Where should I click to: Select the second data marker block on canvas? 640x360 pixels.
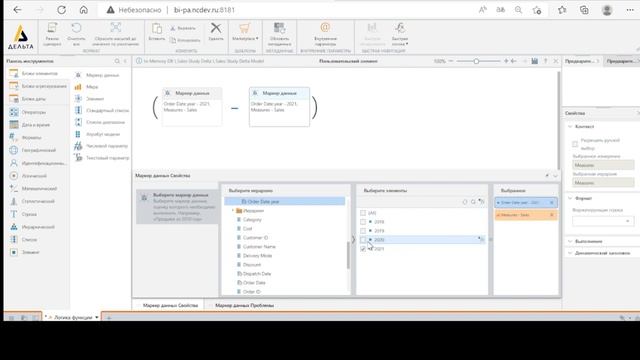point(279,107)
